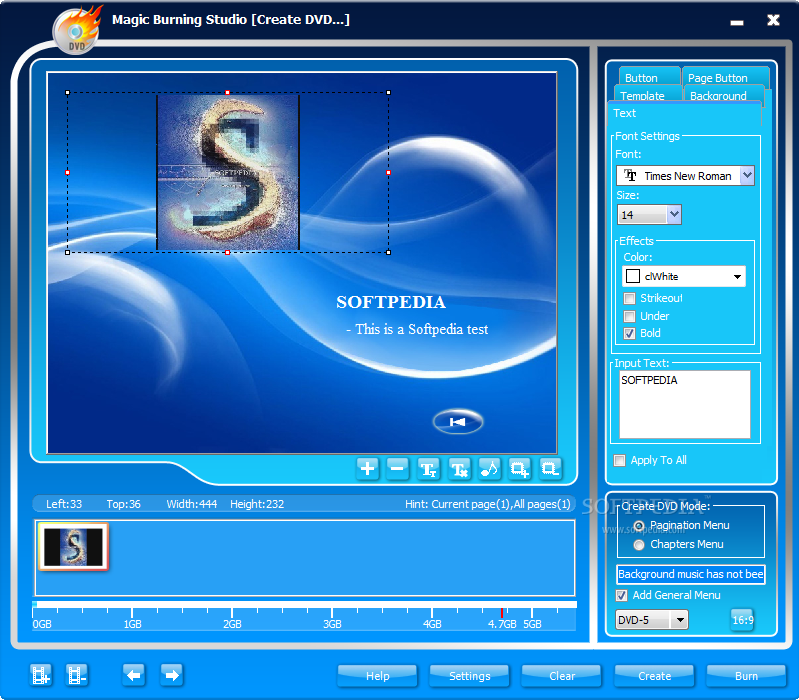Click the SOFTPEDIA title text in preview
This screenshot has width=799, height=700.
click(391, 302)
